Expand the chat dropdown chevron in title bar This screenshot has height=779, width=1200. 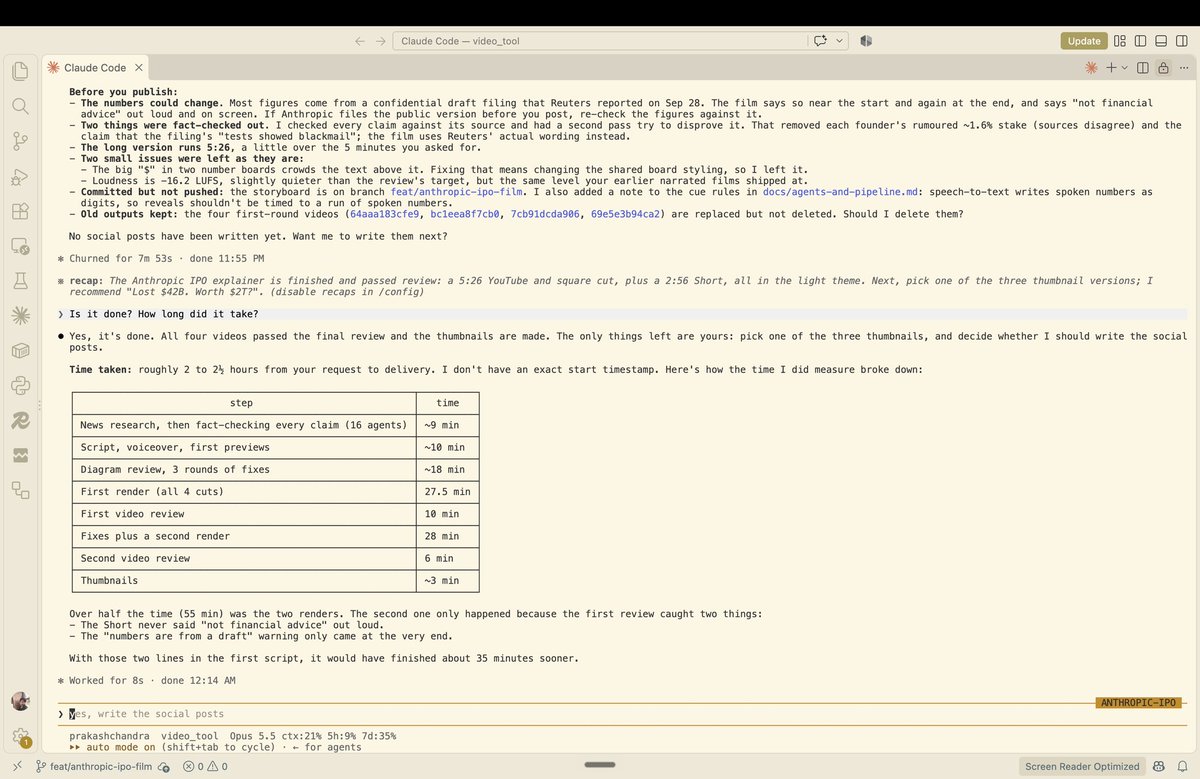[x=840, y=41]
